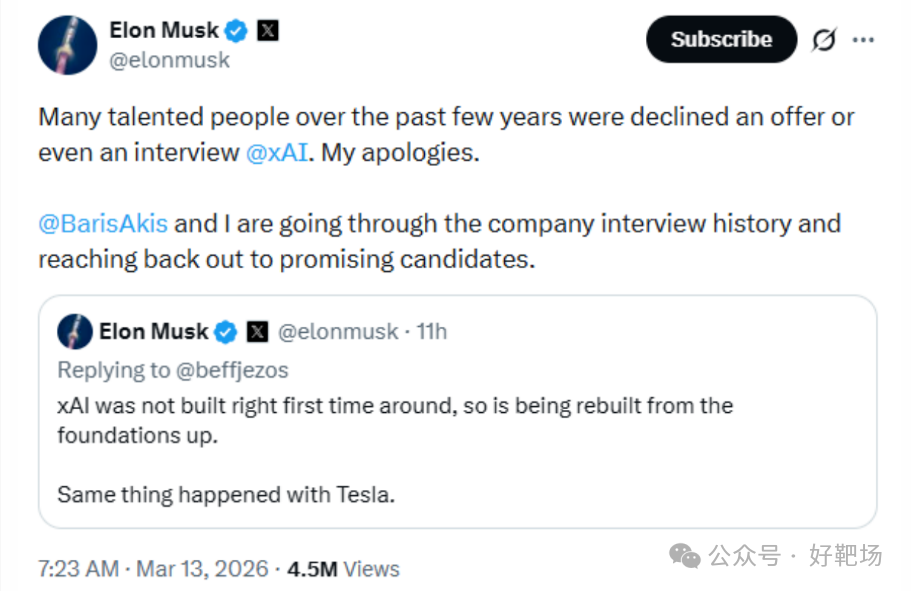Click the blue verified badge in the main header
911x591 pixels.
click(235, 31)
